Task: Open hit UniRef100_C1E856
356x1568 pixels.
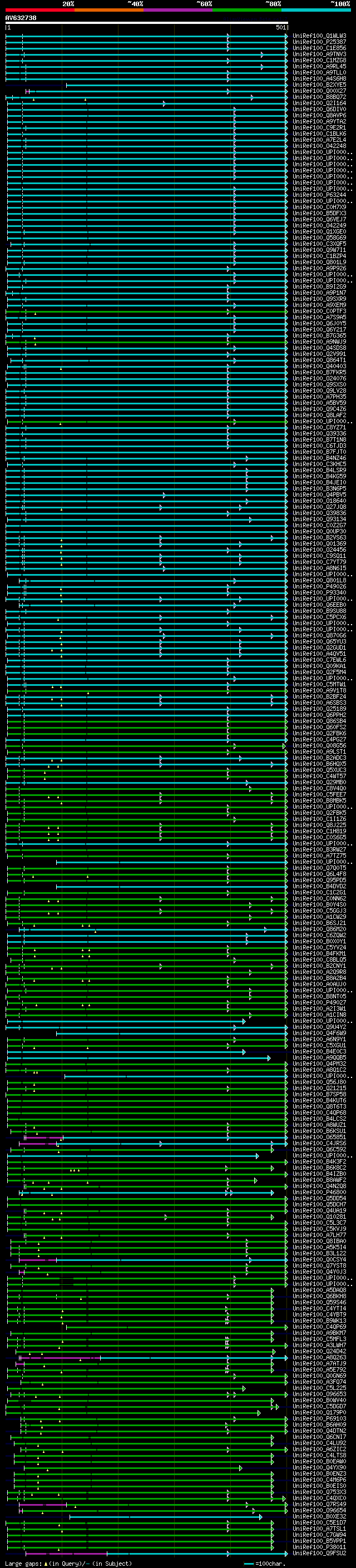Action: coord(319,48)
